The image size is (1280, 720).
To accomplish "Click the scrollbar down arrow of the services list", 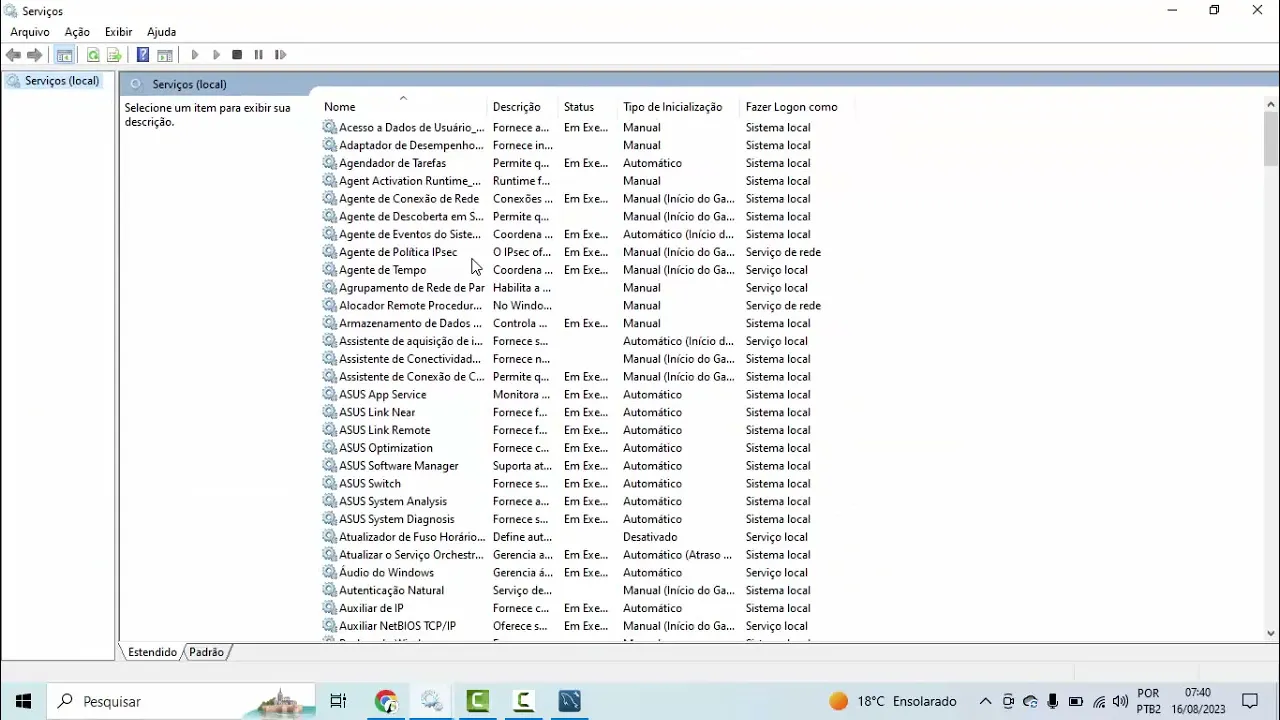I will [x=1271, y=633].
